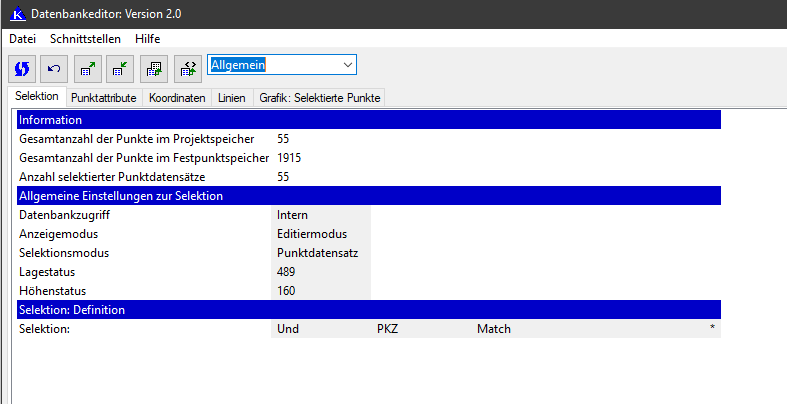The image size is (787, 404).
Task: Switch to the Koordinaten tab
Action: [x=177, y=98]
